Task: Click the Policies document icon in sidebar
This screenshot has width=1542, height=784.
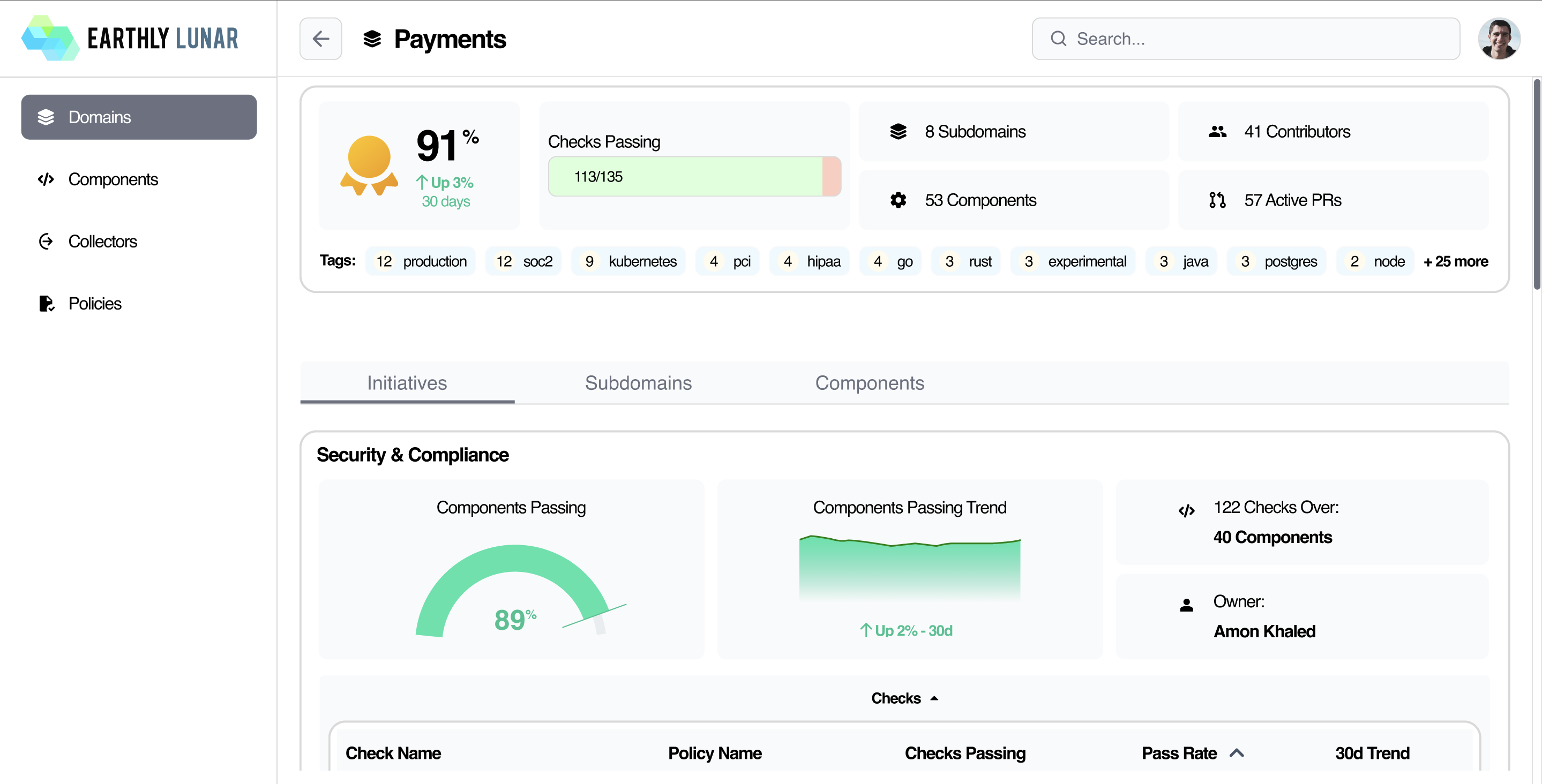Action: 46,304
